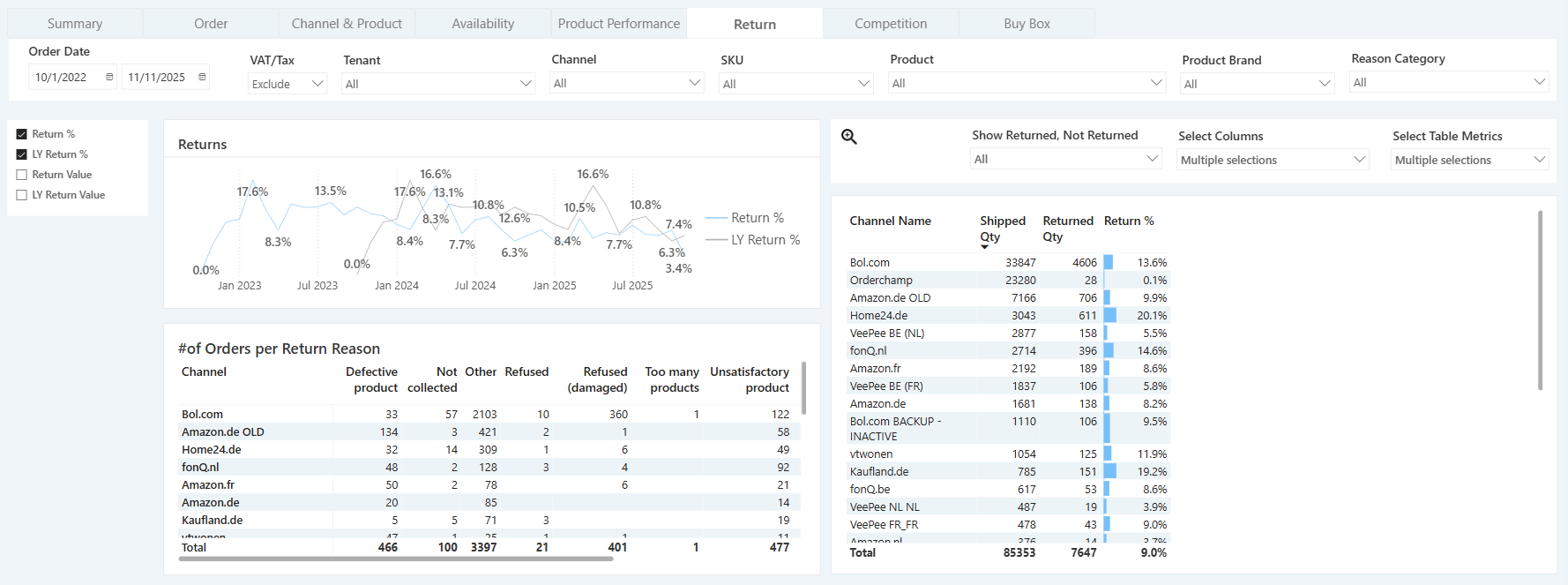The height and width of the screenshot is (585, 1568).
Task: Sort by the Not collected column header
Action: (432, 379)
